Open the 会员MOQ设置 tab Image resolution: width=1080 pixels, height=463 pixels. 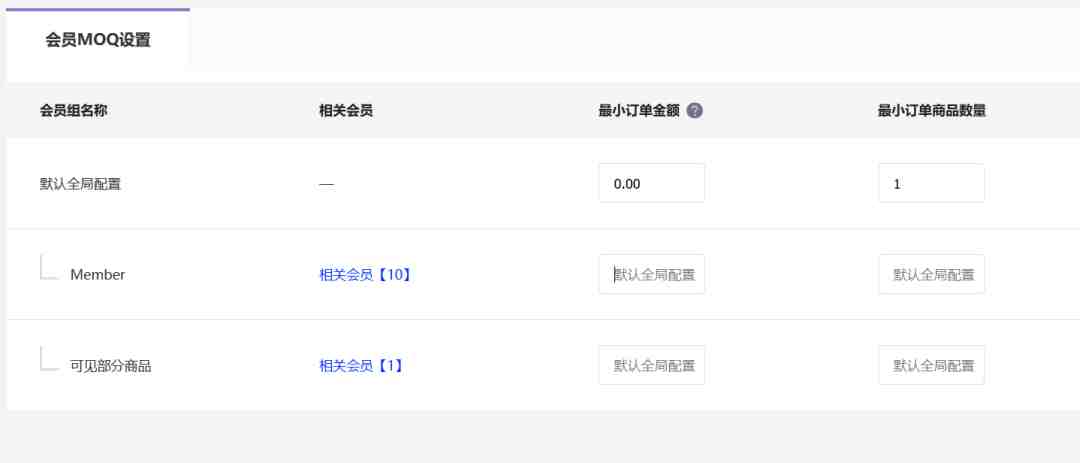point(98,41)
